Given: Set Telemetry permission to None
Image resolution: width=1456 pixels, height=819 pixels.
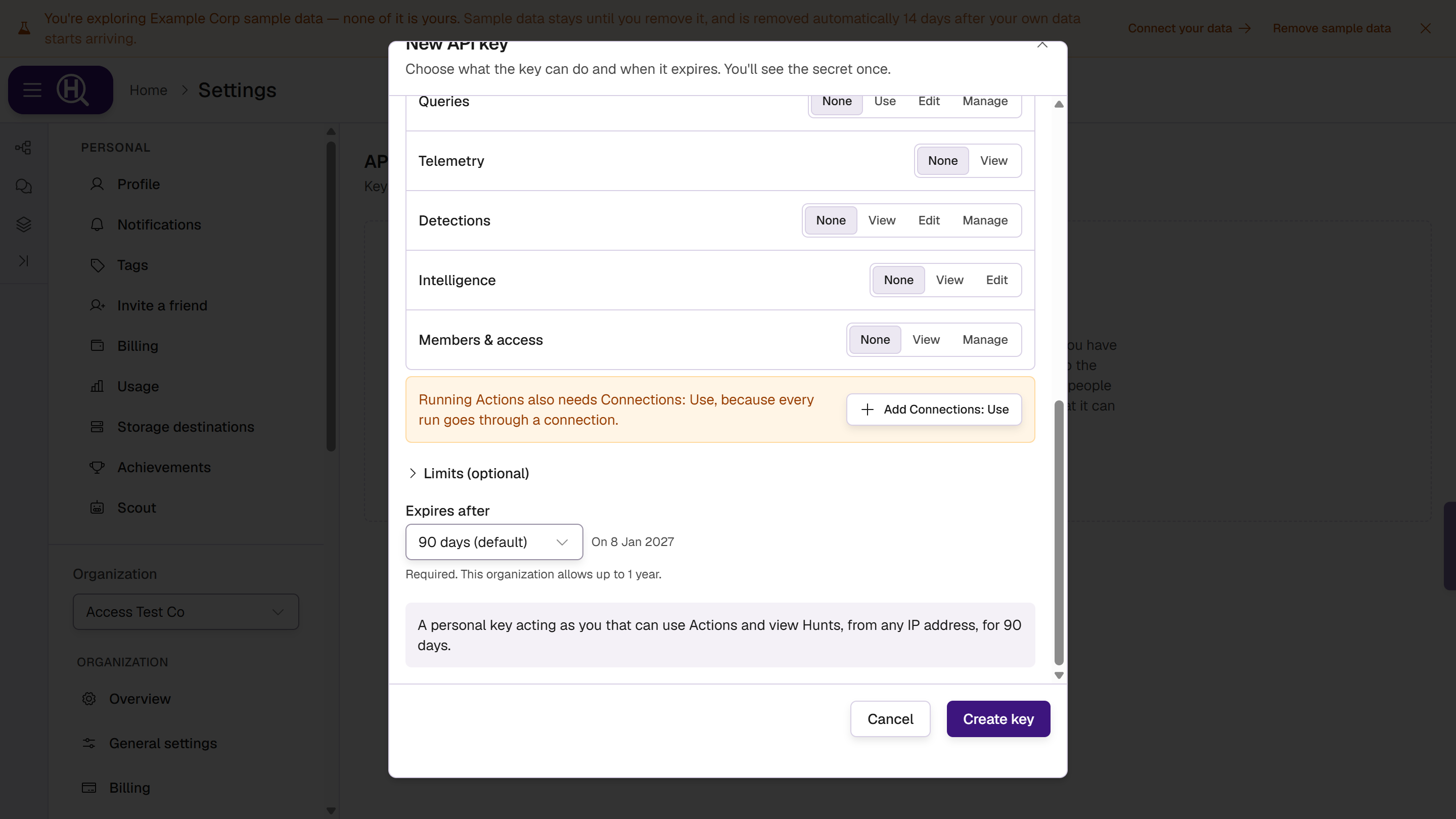Looking at the screenshot, I should (x=943, y=161).
